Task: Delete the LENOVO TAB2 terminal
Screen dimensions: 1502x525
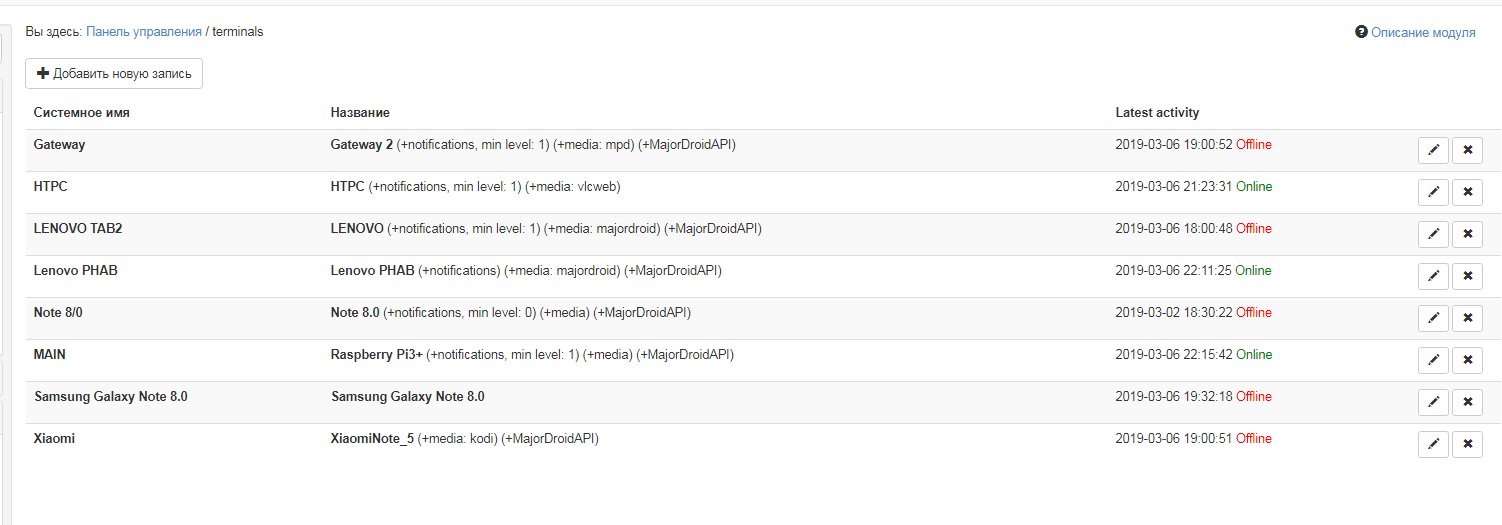Action: tap(1467, 234)
